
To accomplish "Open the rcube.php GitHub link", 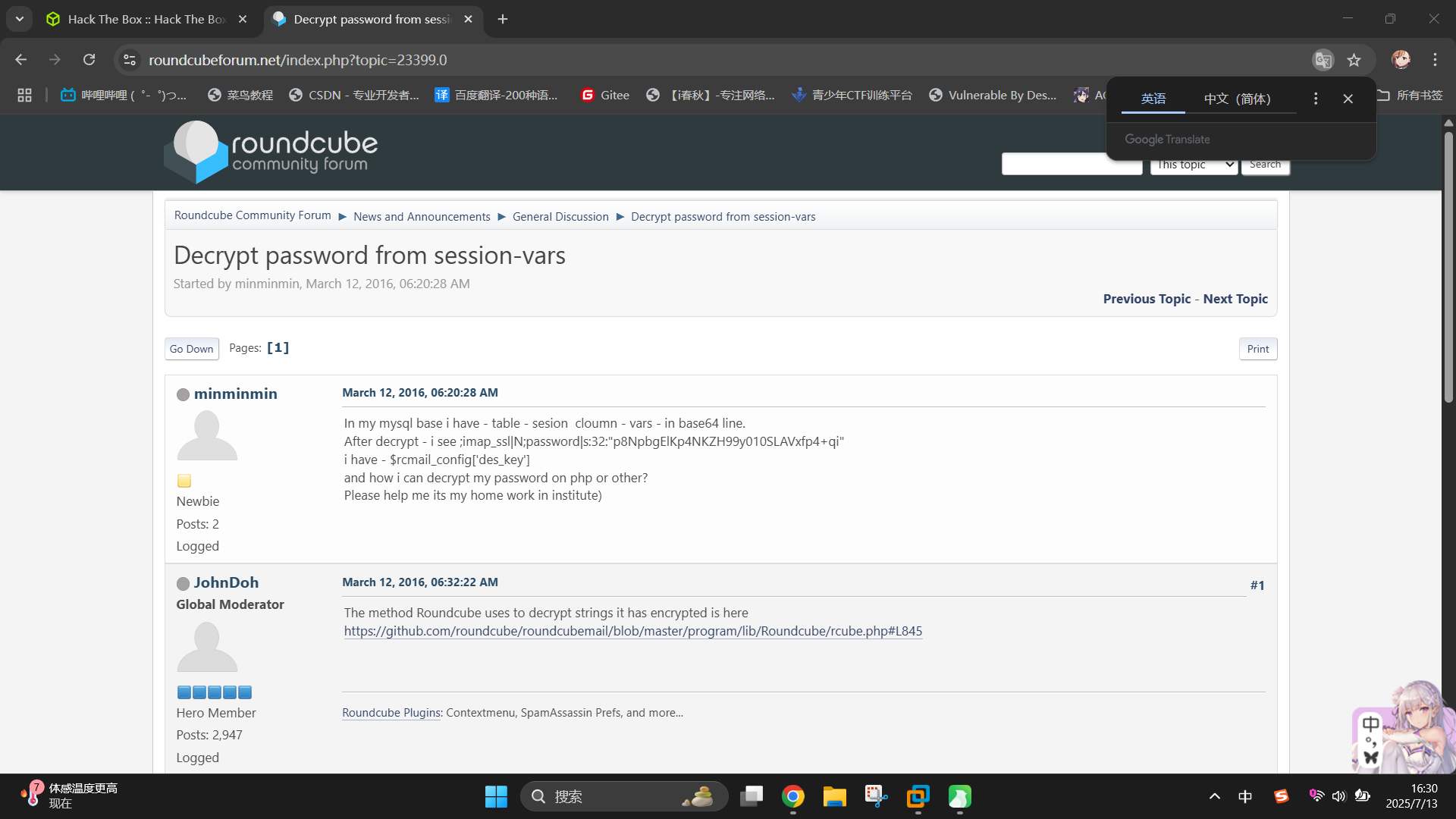I will 632,631.
